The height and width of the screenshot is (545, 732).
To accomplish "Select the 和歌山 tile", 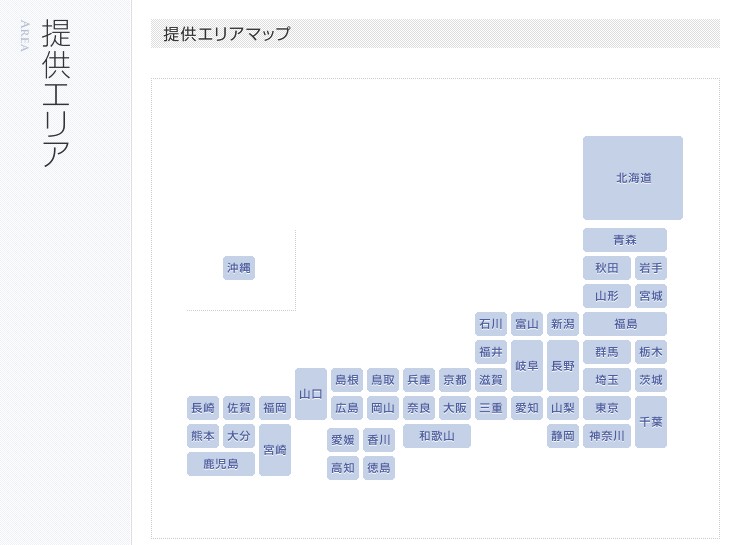I will 437,436.
